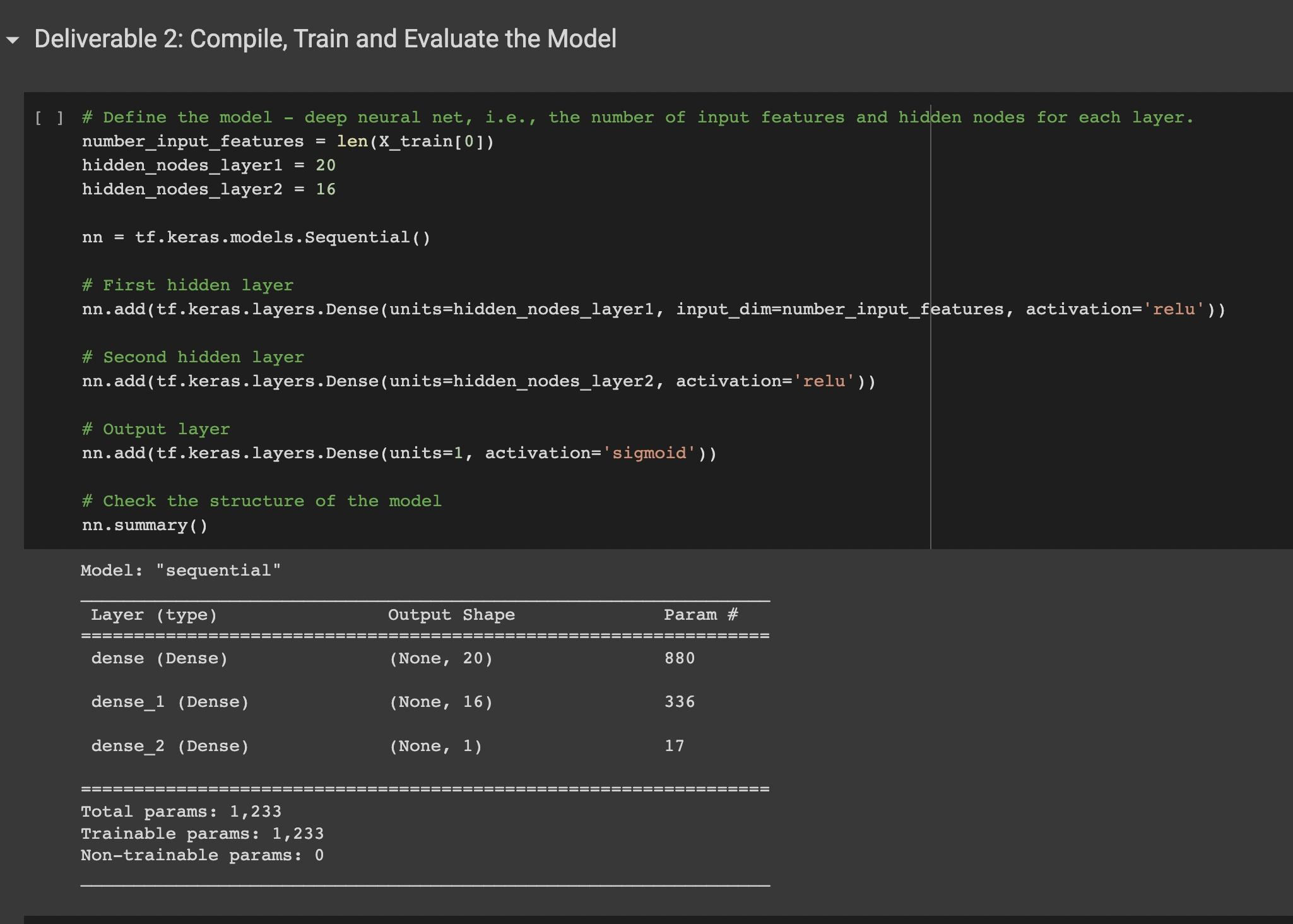Click the '# Output layer' comment
This screenshot has width=1293, height=924.
click(x=156, y=430)
